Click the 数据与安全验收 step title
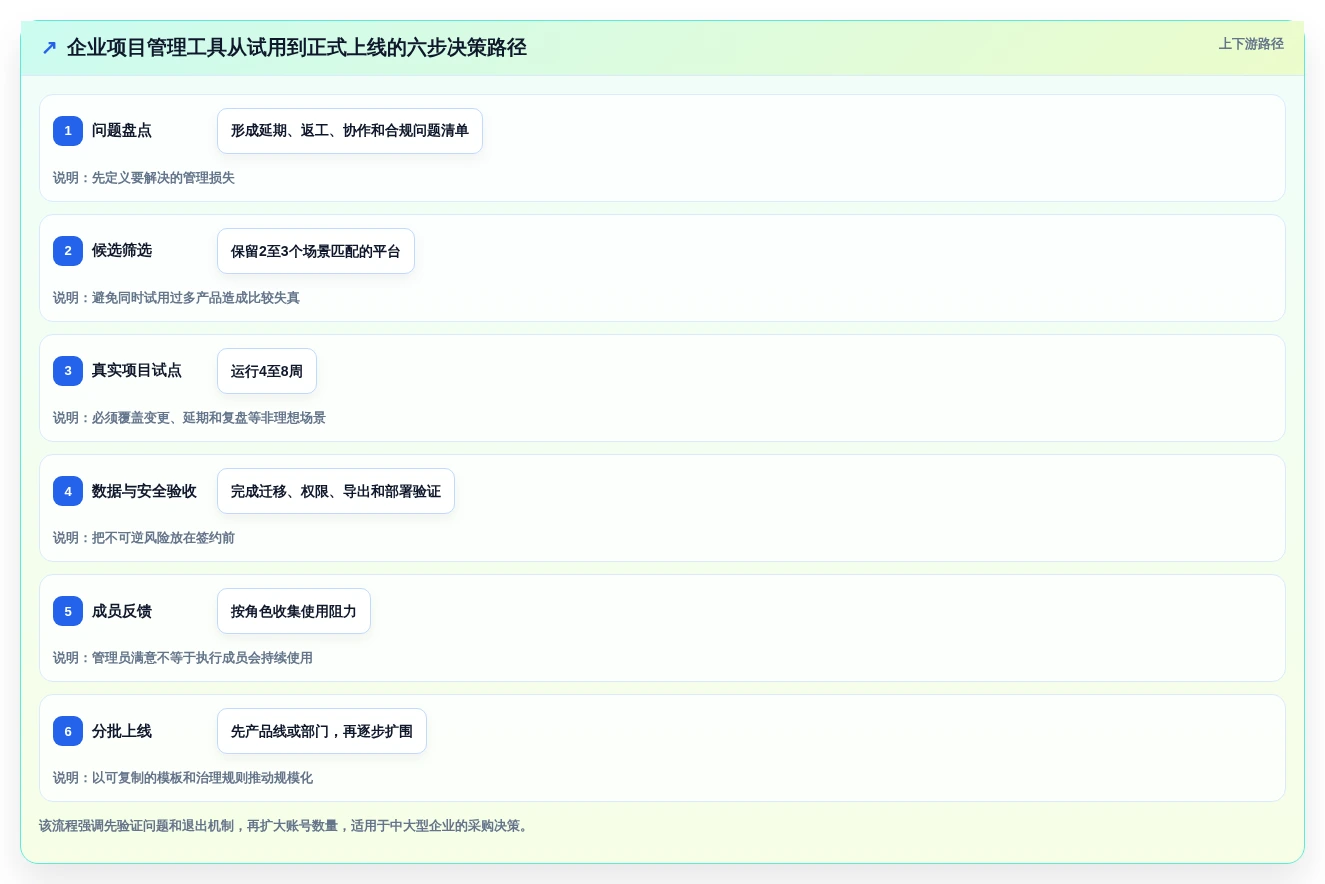This screenshot has width=1325, height=884. click(144, 491)
